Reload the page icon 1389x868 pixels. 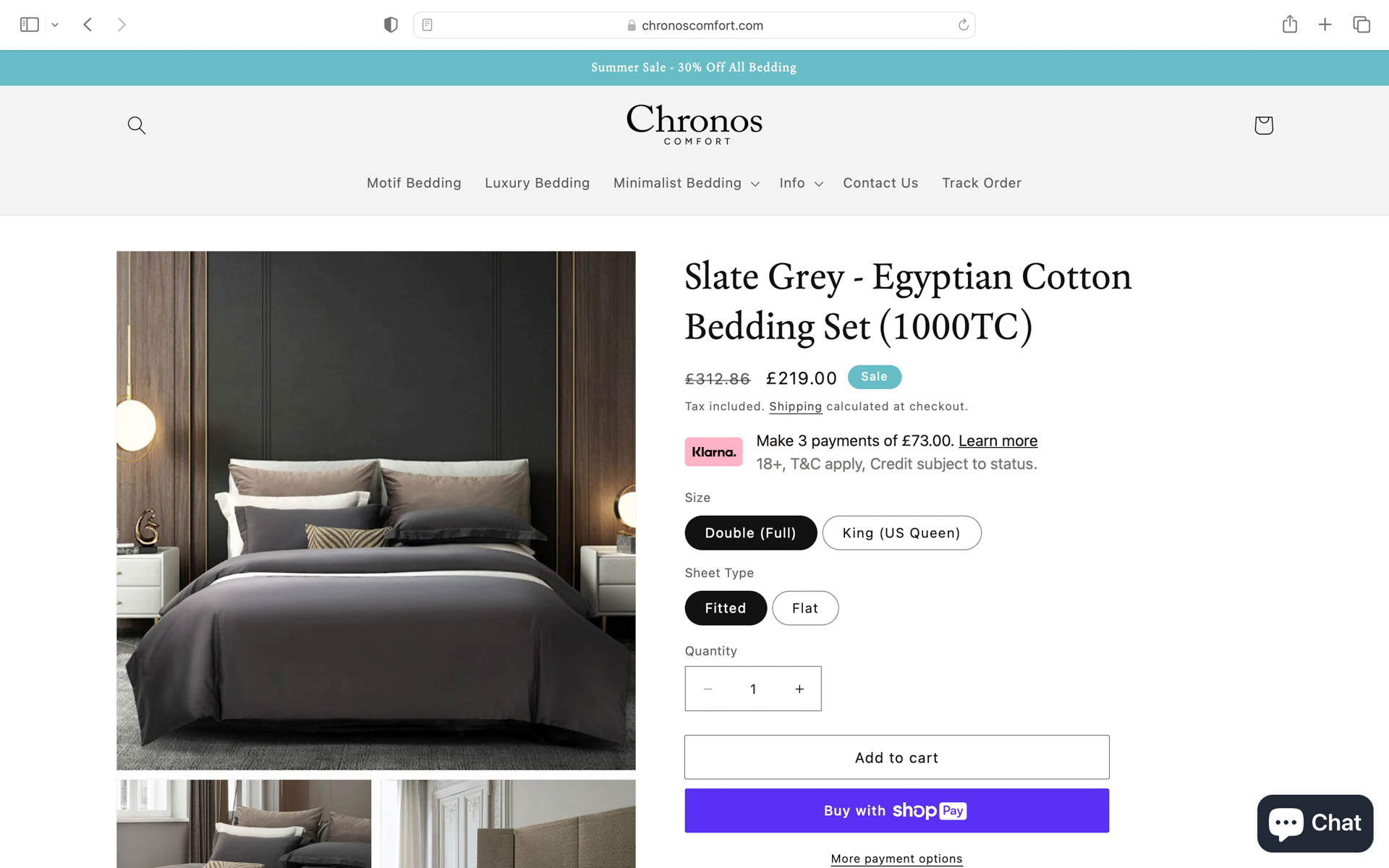(x=963, y=25)
